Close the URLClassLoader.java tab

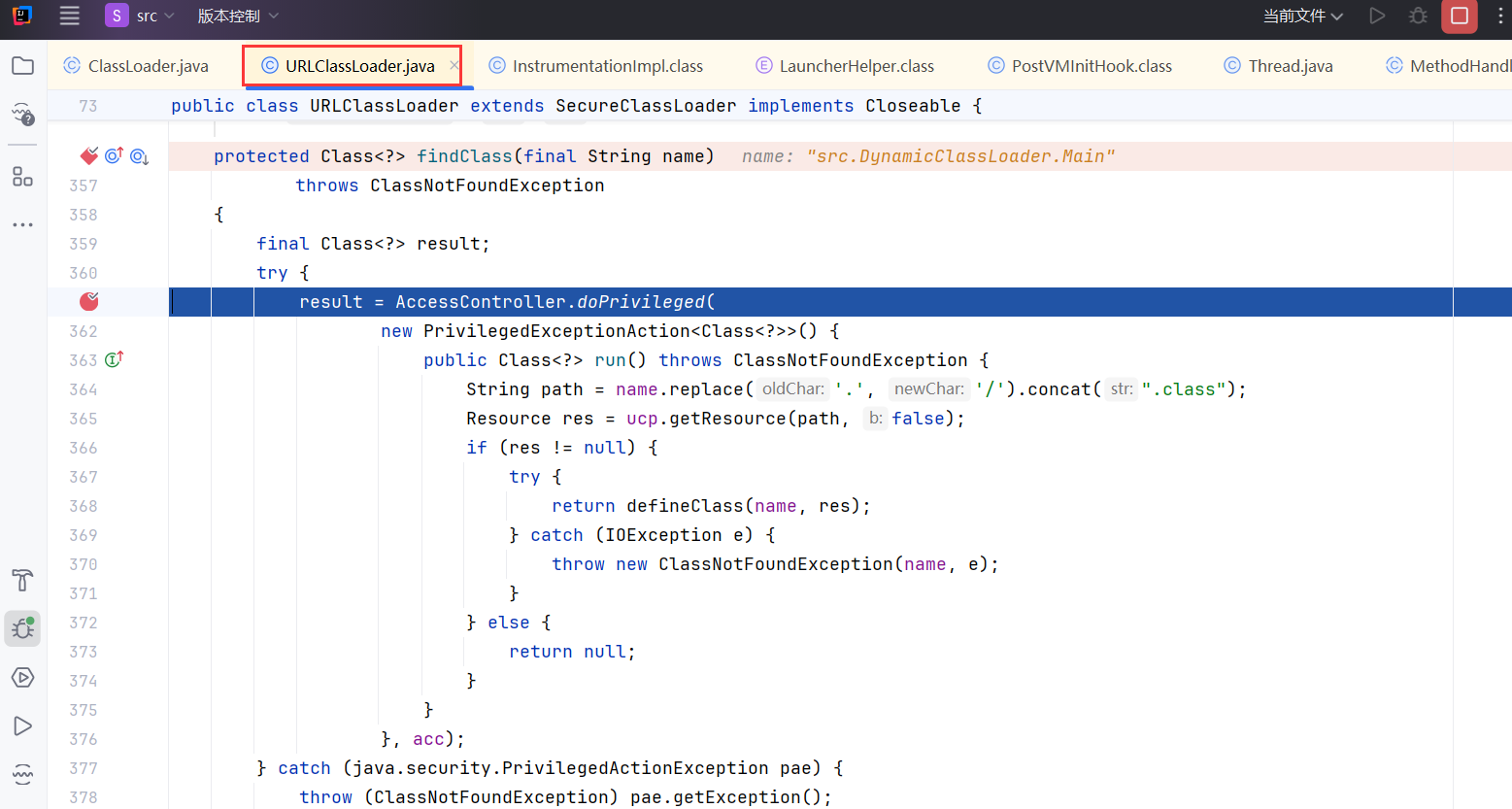pyautogui.click(x=454, y=65)
